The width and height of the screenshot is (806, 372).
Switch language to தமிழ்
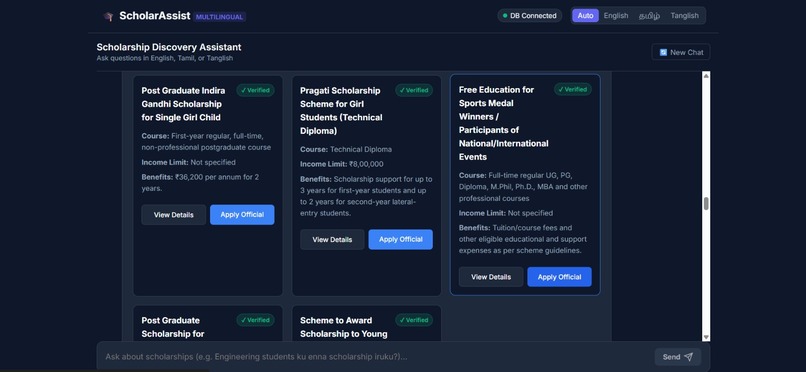pyautogui.click(x=649, y=16)
